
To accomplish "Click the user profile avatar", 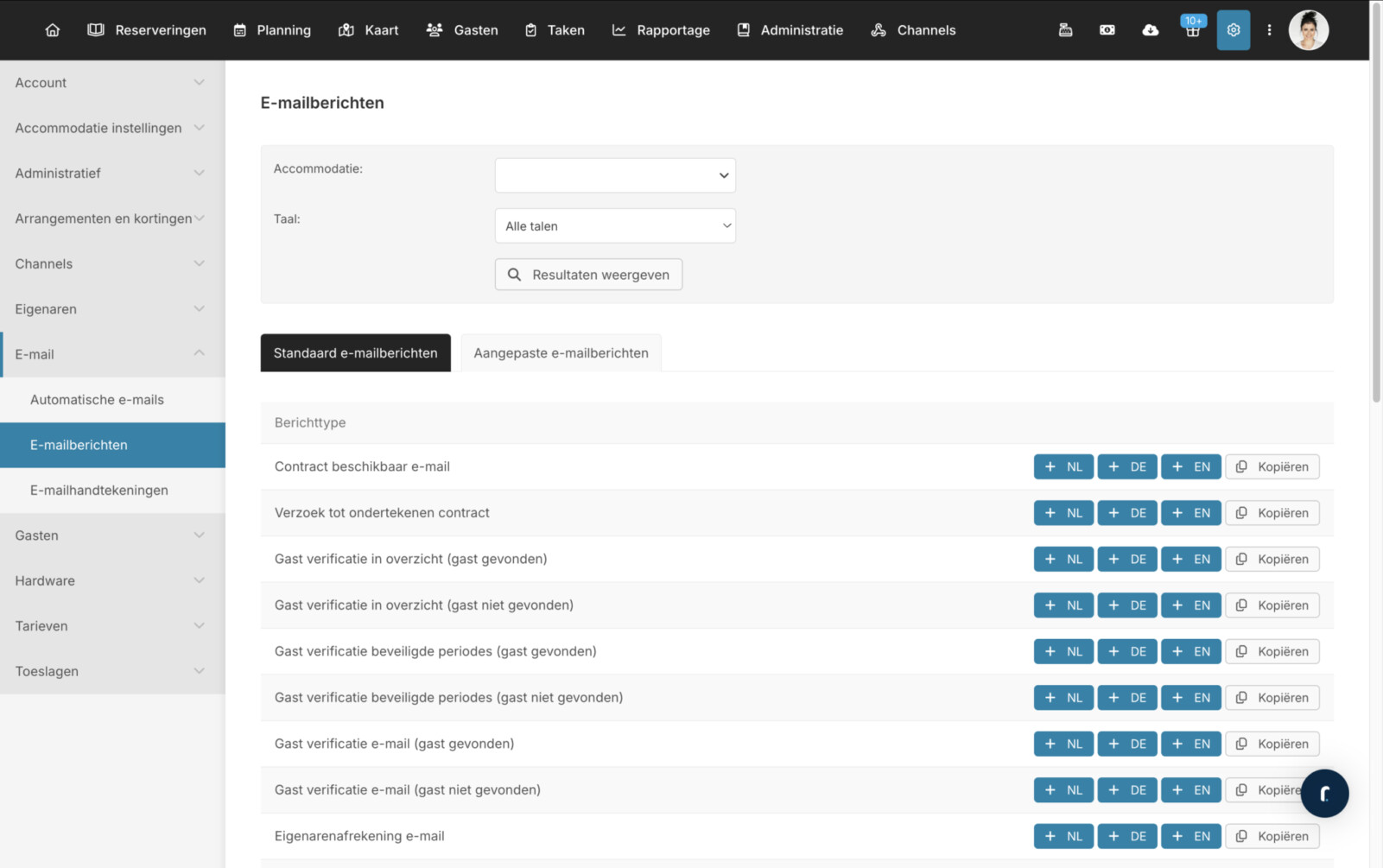I will click(1308, 30).
